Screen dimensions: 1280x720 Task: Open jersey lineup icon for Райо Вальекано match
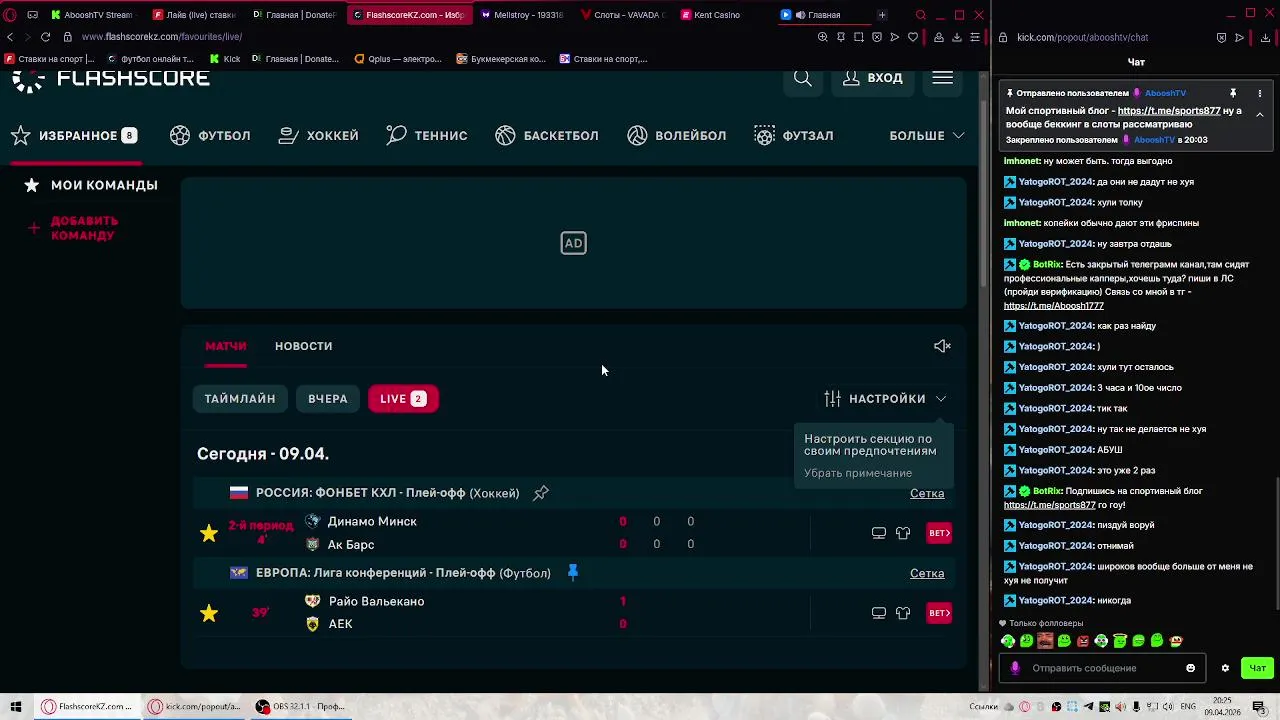(903, 613)
